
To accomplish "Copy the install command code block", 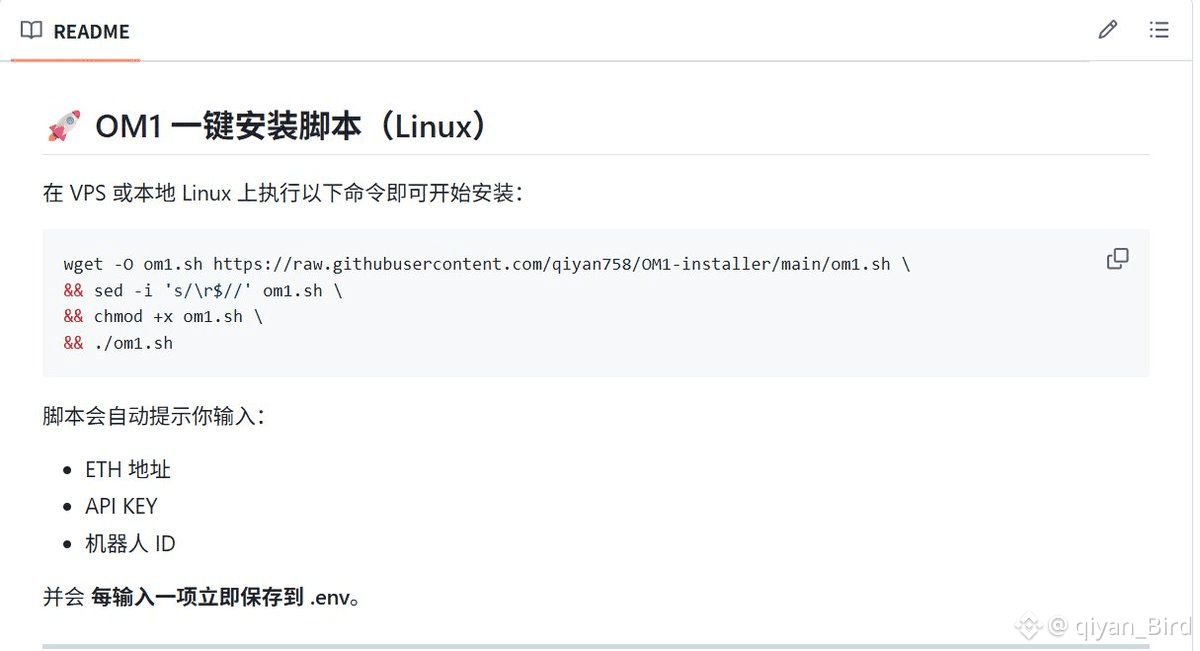I will pyautogui.click(x=1117, y=259).
